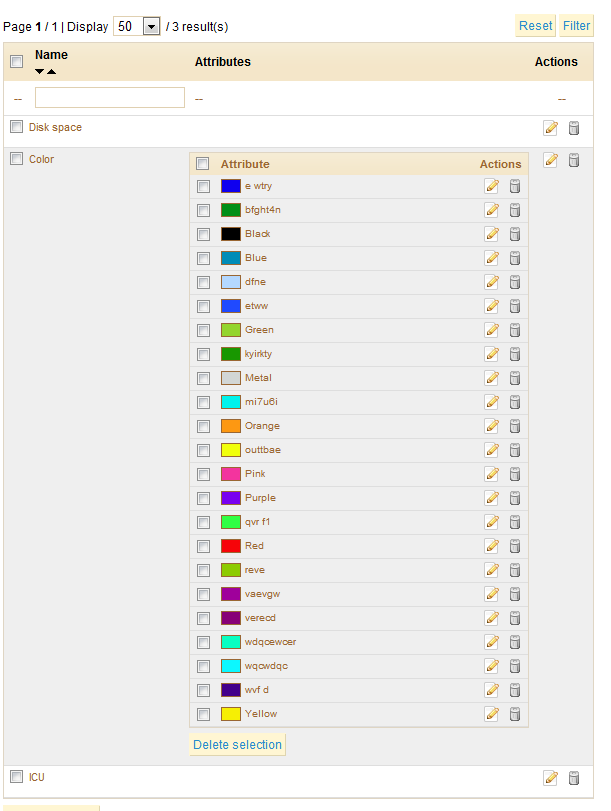611x811 pixels.
Task: Delete the Yellow attribute via trash icon
Action: (515, 714)
